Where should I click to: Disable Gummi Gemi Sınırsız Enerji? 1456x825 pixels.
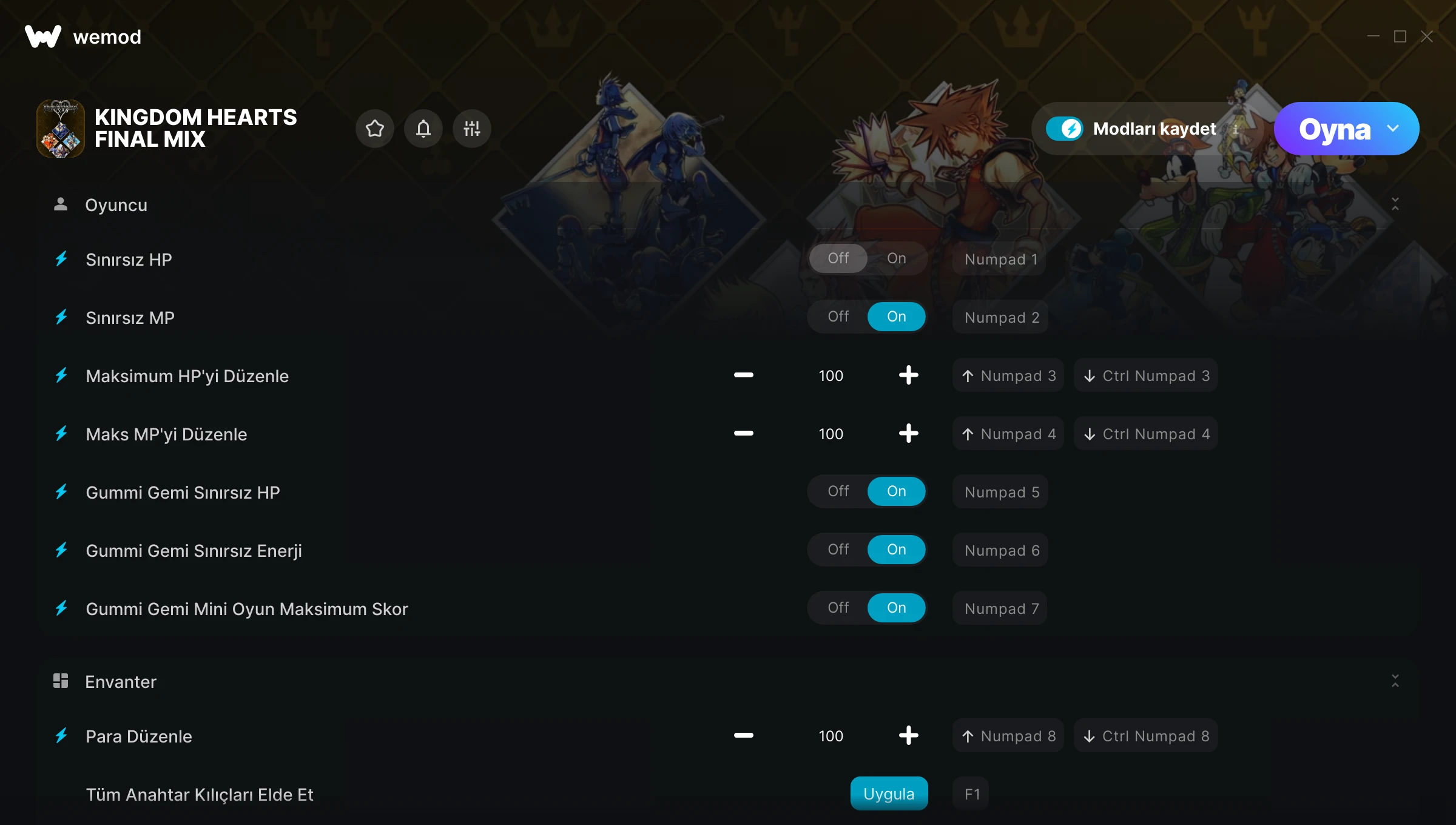coord(838,550)
